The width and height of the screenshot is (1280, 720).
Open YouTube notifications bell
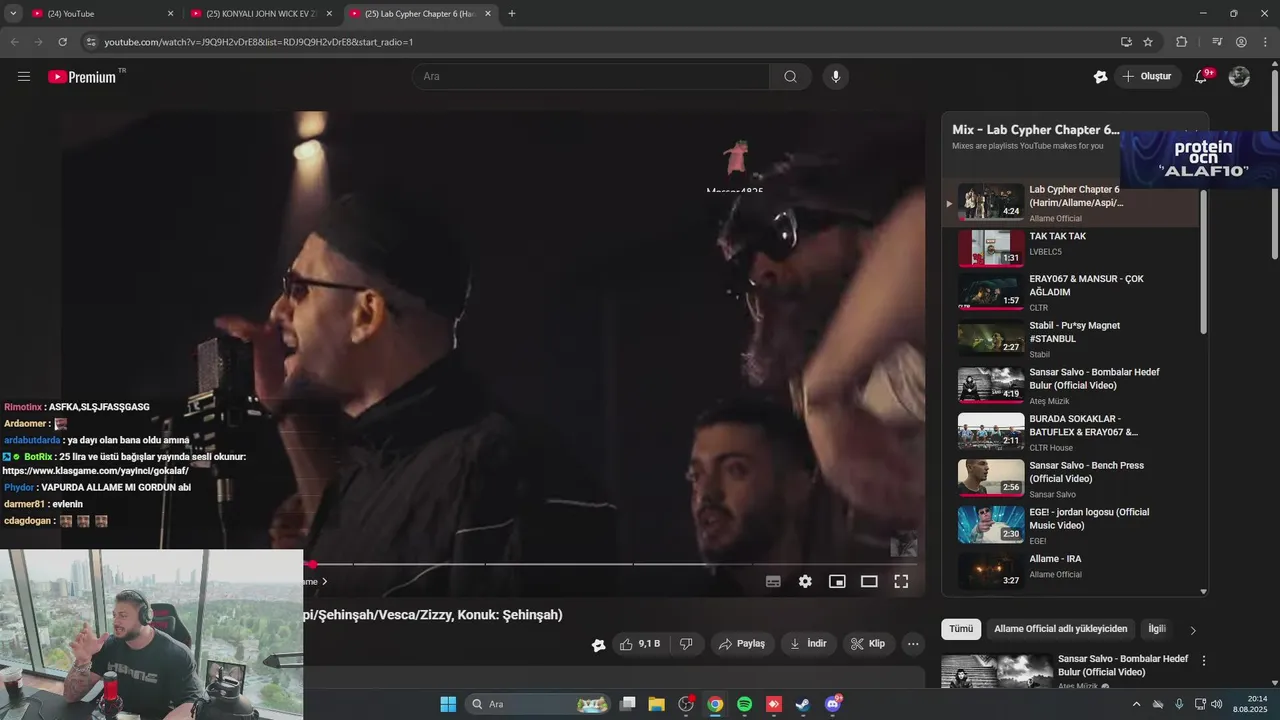(x=1202, y=77)
